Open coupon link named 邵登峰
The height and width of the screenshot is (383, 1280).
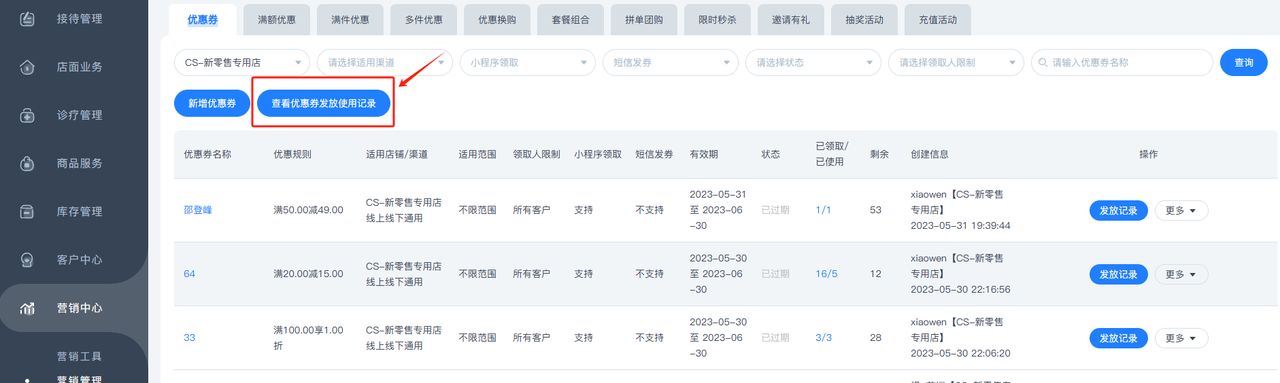(198, 210)
